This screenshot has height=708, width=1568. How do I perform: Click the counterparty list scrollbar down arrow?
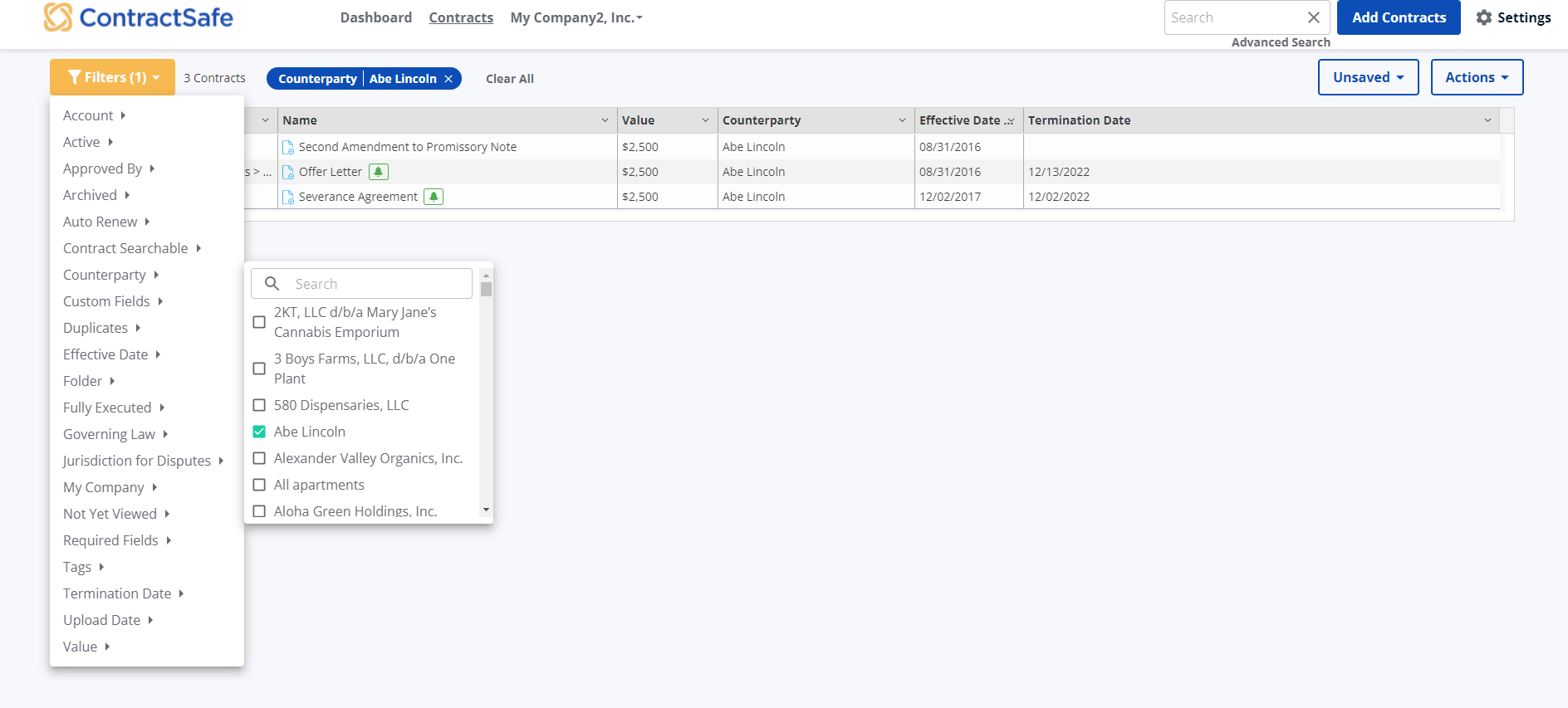(487, 510)
